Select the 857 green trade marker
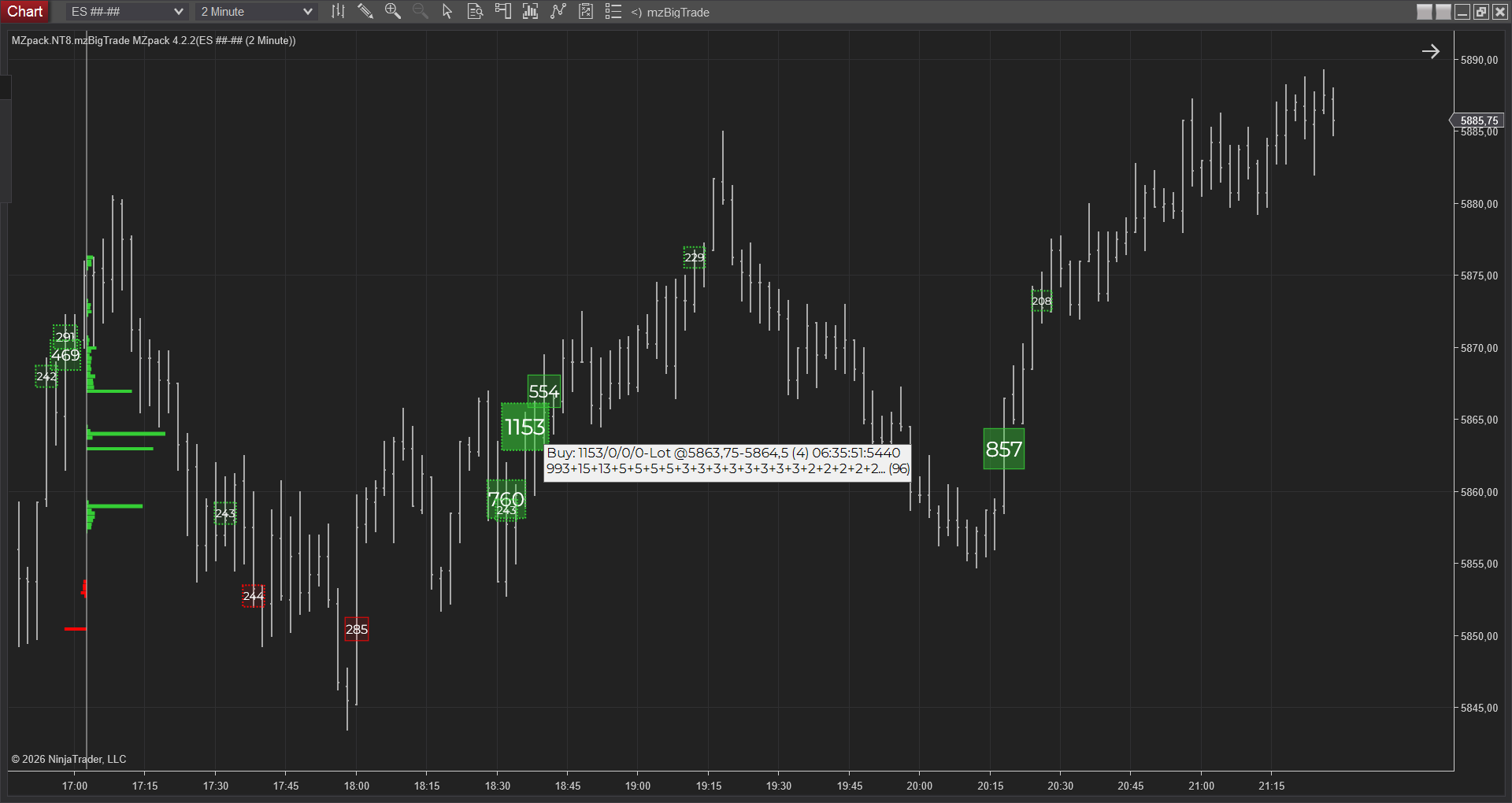The width and height of the screenshot is (1512, 803). tap(1004, 449)
